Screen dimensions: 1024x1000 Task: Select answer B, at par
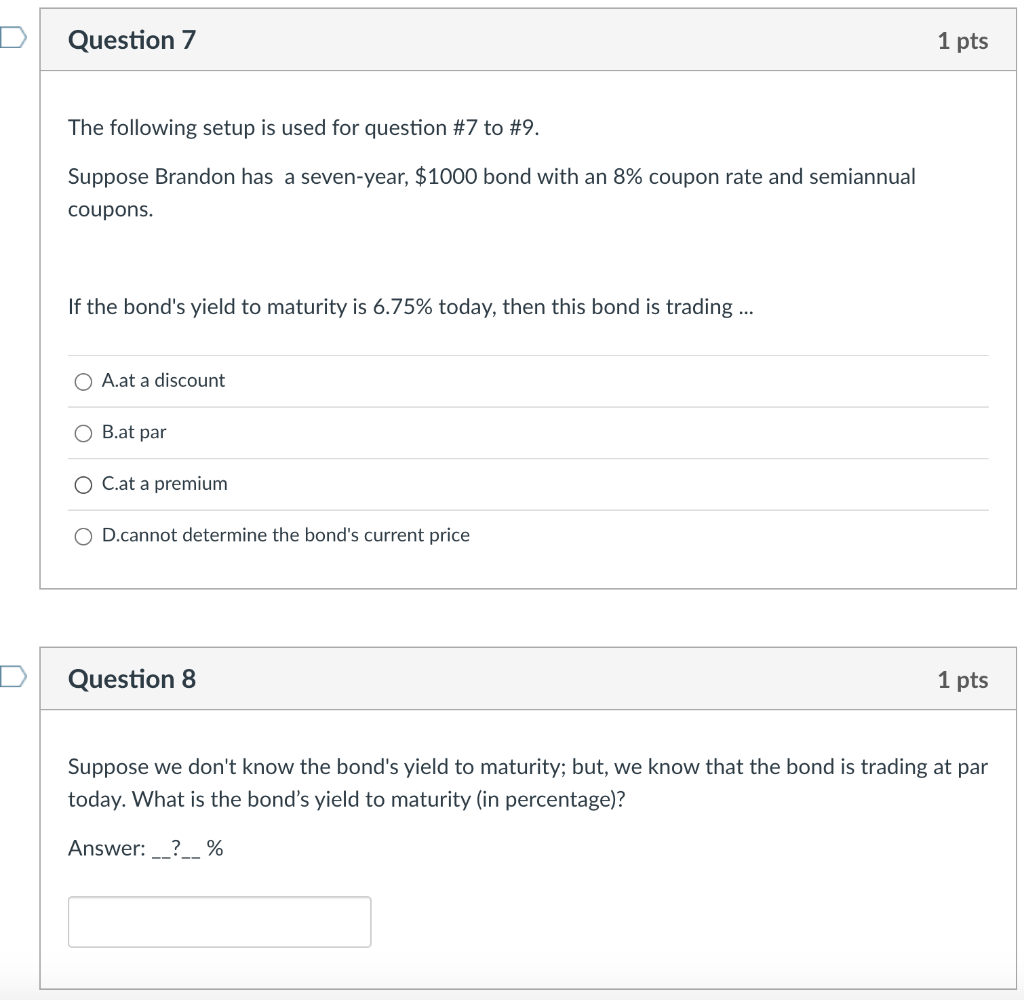coord(83,433)
